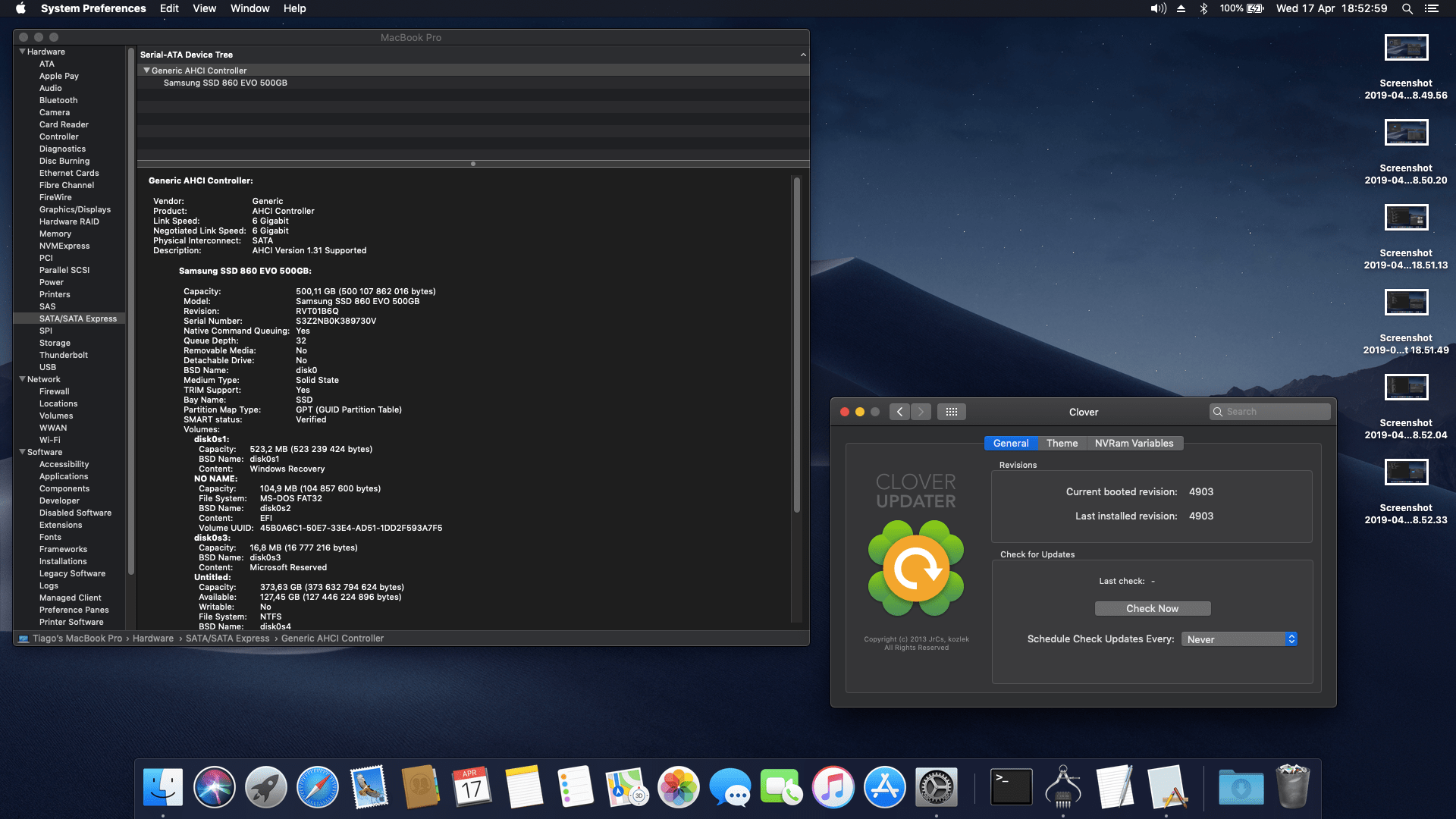
Task: Open Schedule Check Updates dropdown
Action: 1239,639
